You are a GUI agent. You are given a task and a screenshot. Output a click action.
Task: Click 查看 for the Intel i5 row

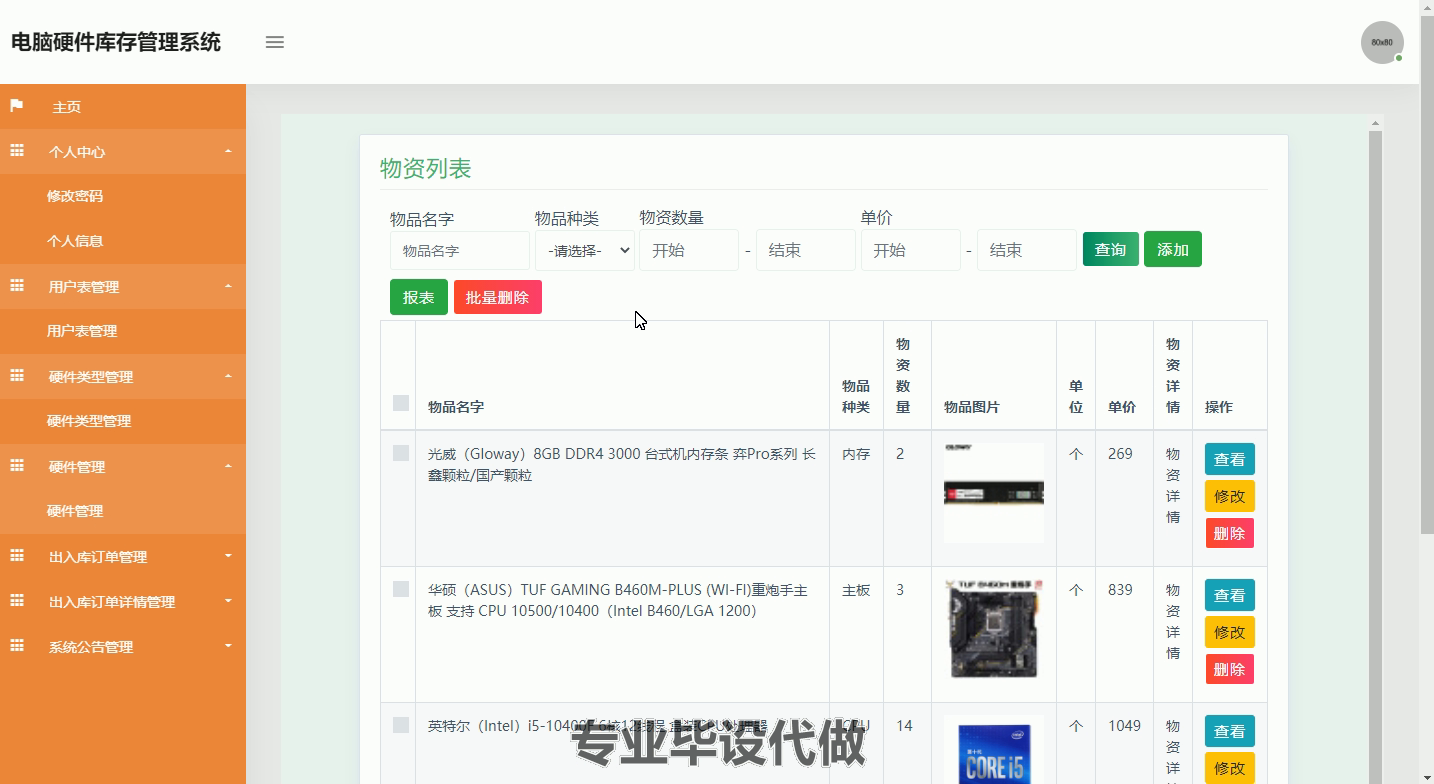[1230, 731]
